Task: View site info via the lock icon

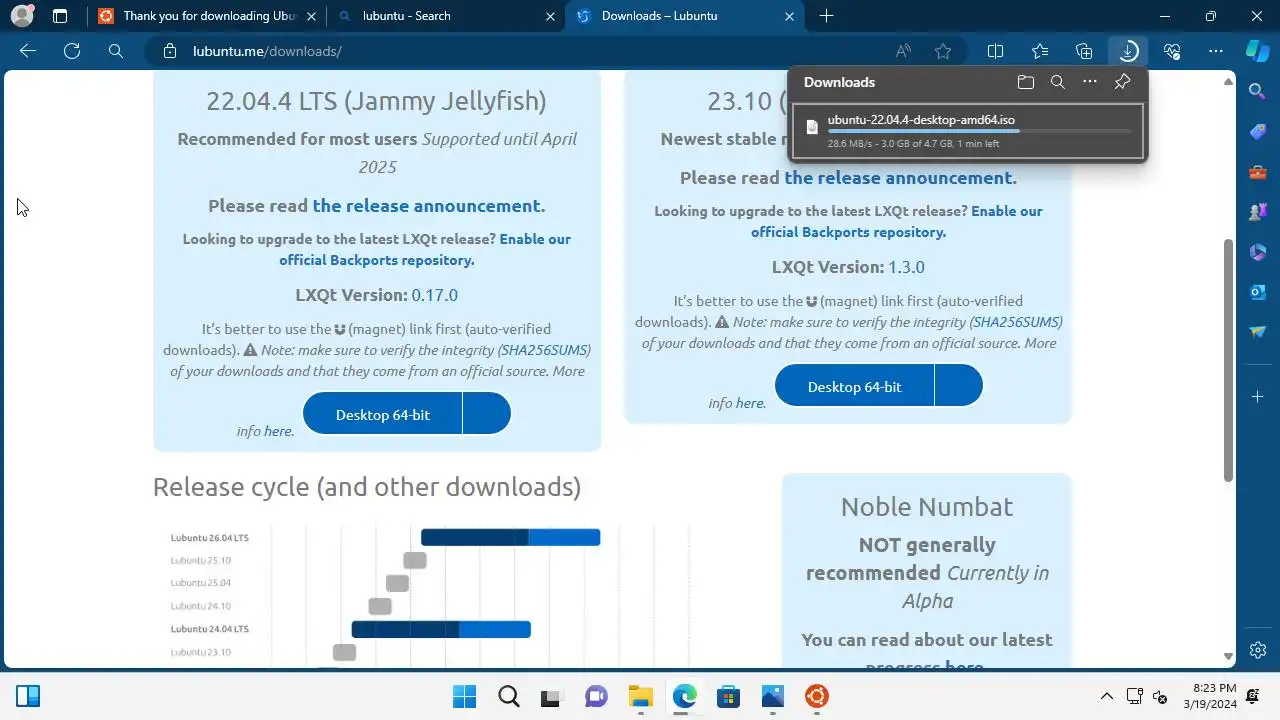Action: pos(170,51)
